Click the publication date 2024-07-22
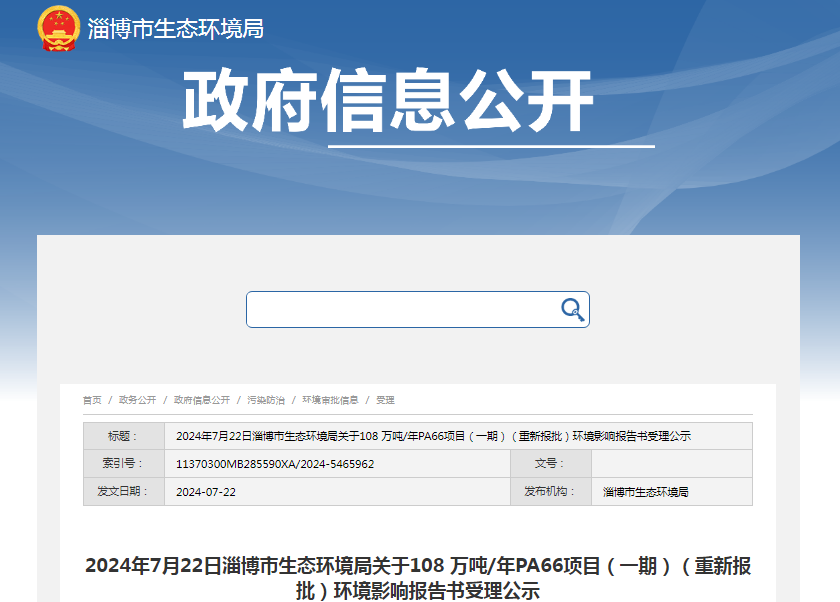The height and width of the screenshot is (602, 840). 206,492
